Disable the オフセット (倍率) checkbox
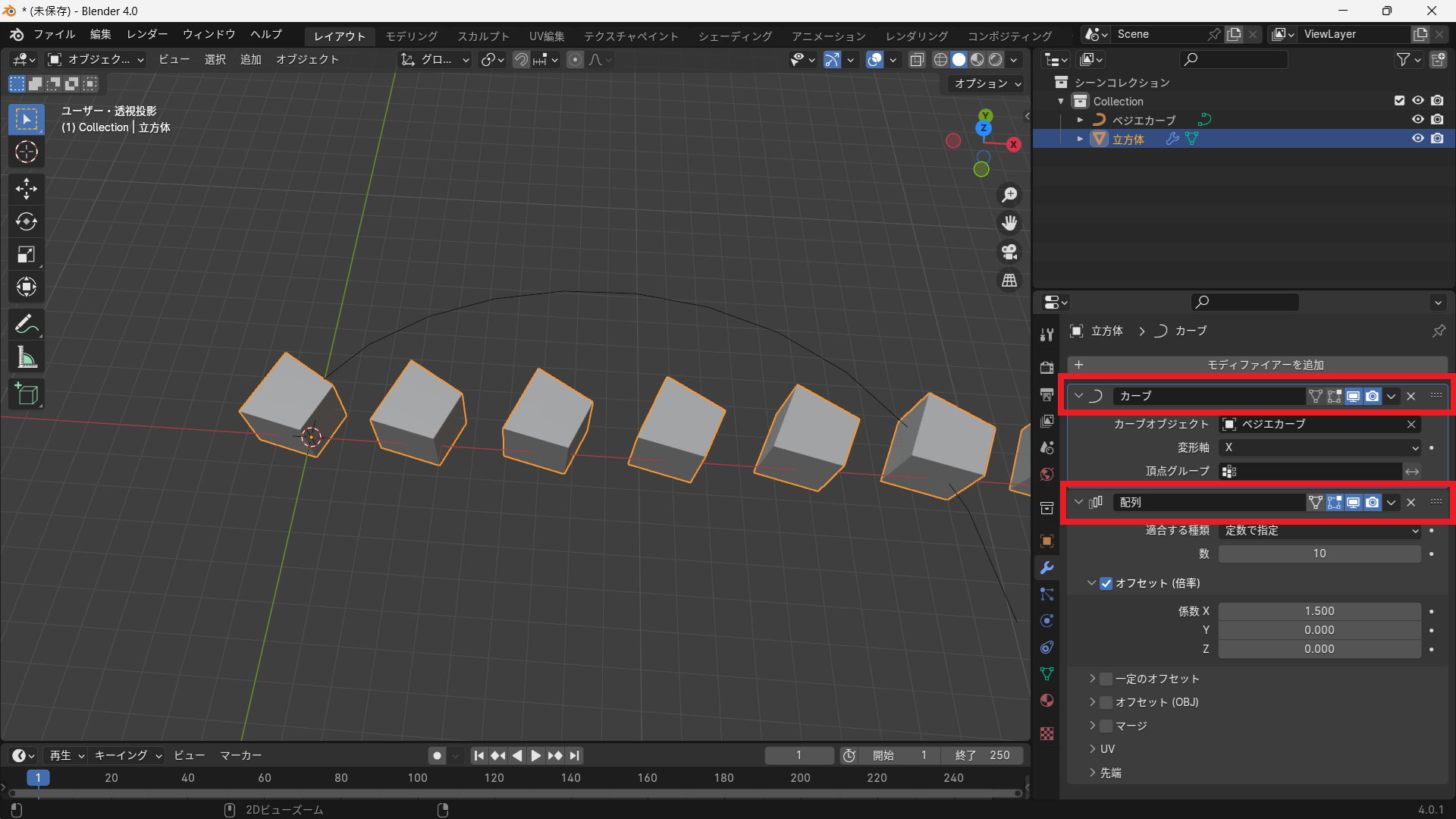Image resolution: width=1456 pixels, height=819 pixels. pos(1106,583)
